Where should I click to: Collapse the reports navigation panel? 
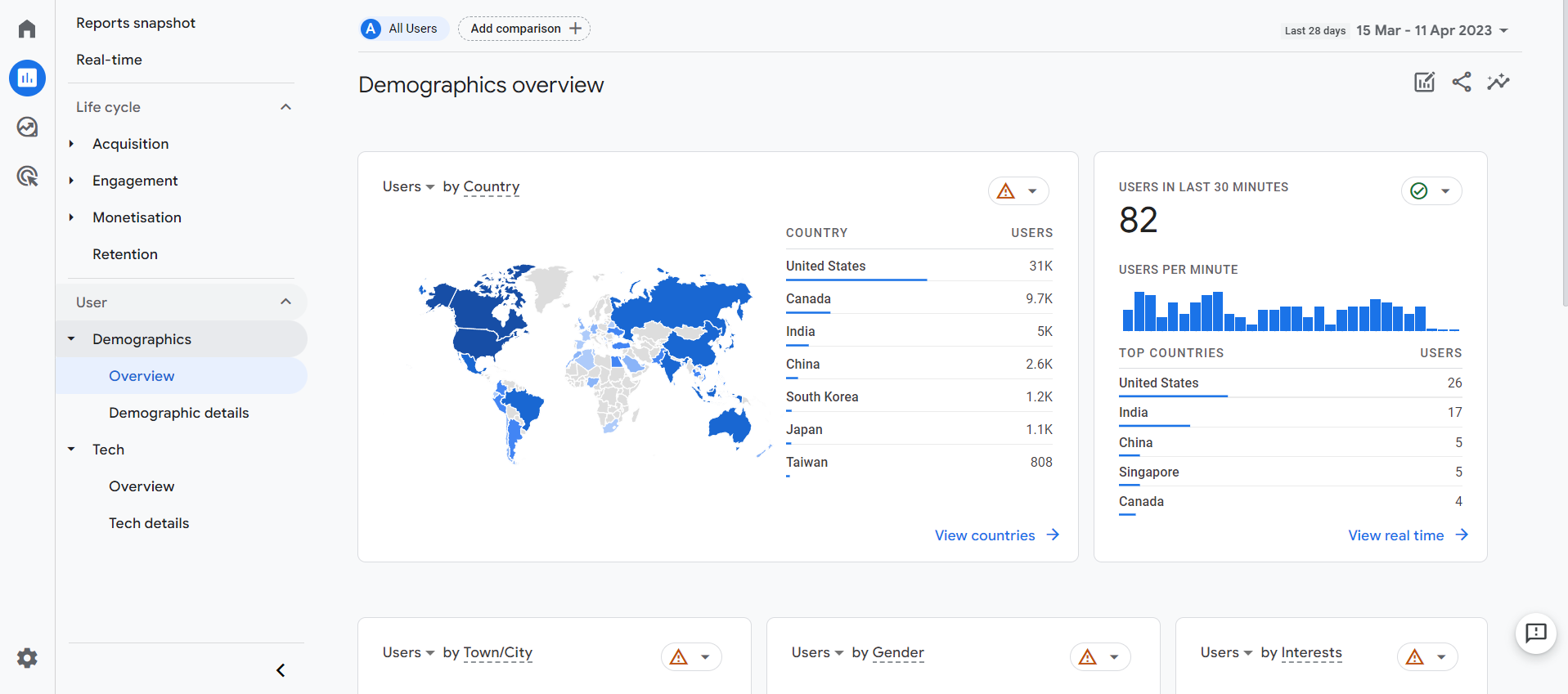click(x=281, y=670)
